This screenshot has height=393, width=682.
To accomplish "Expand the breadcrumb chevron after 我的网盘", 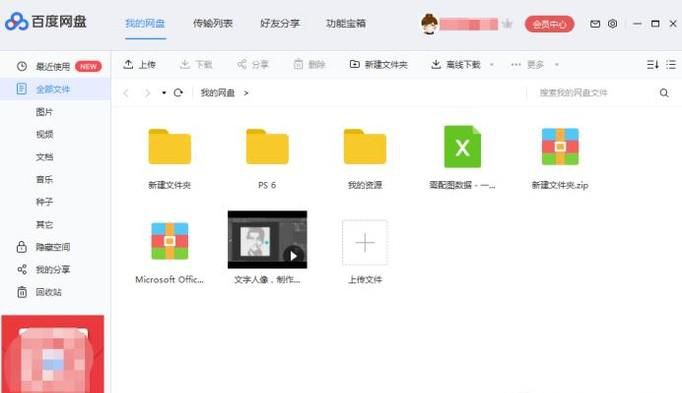I will point(246,93).
